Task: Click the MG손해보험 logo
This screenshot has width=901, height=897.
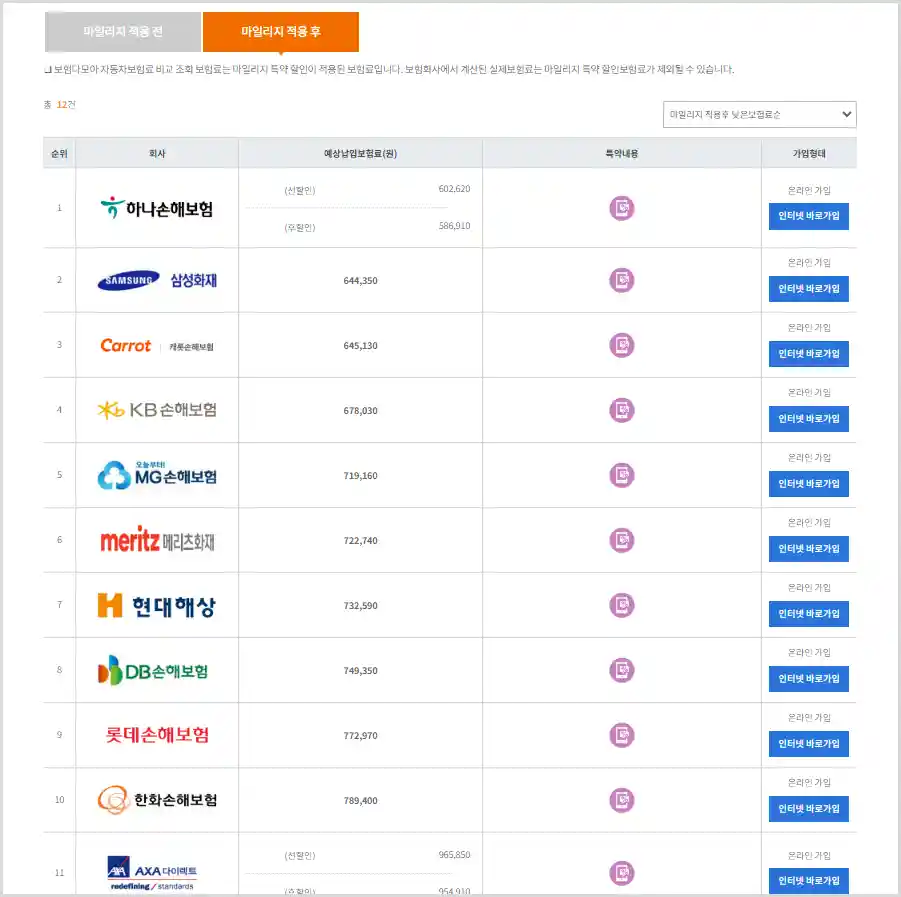Action: tap(157, 475)
